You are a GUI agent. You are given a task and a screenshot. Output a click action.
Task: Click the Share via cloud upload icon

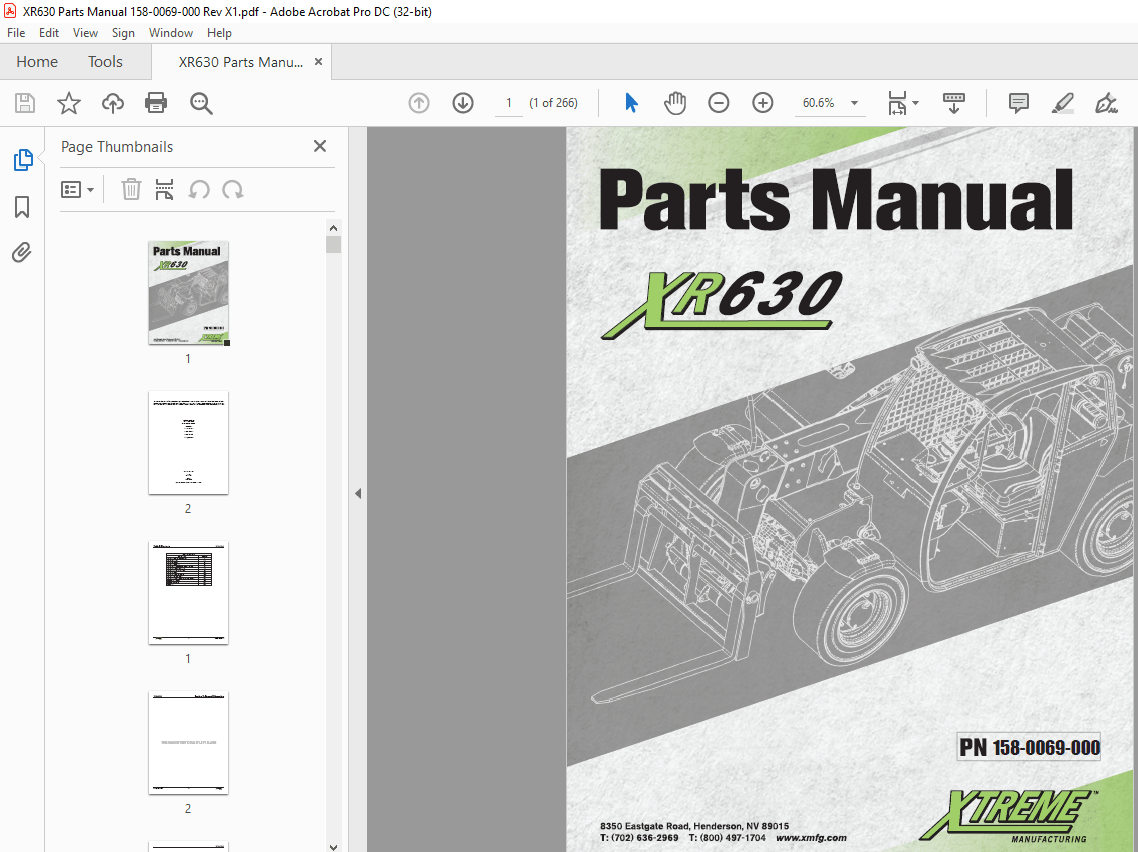(x=112, y=102)
